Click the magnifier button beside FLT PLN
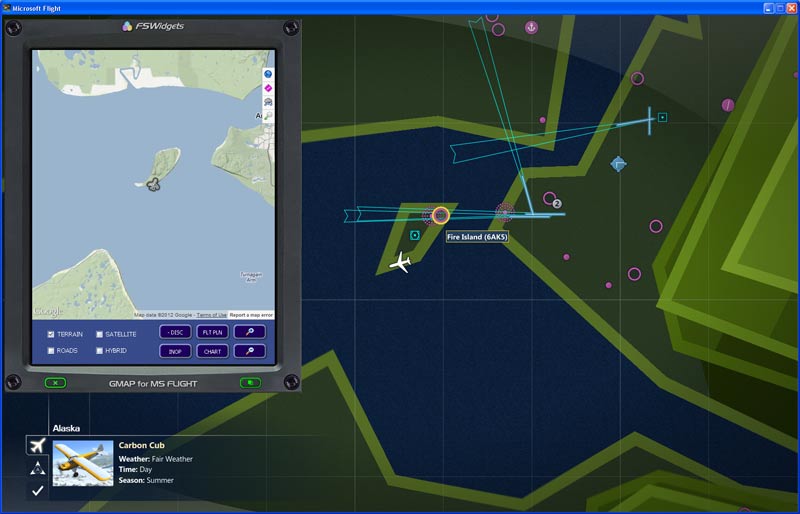Viewport: 800px width, 514px height. coord(249,332)
